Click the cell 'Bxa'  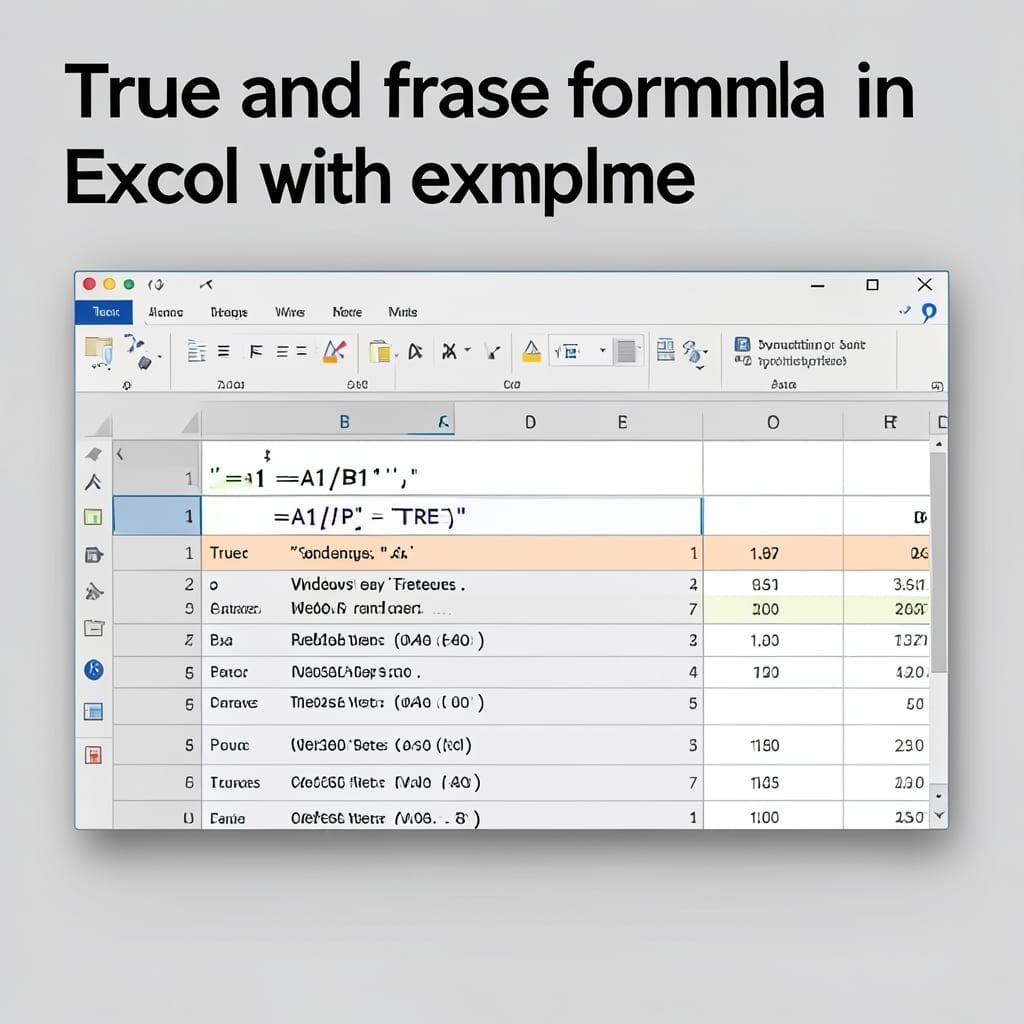click(x=221, y=640)
